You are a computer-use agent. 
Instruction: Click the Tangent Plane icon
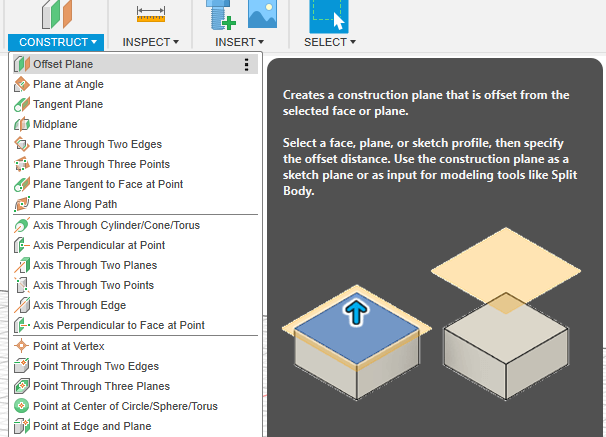[x=22, y=104]
